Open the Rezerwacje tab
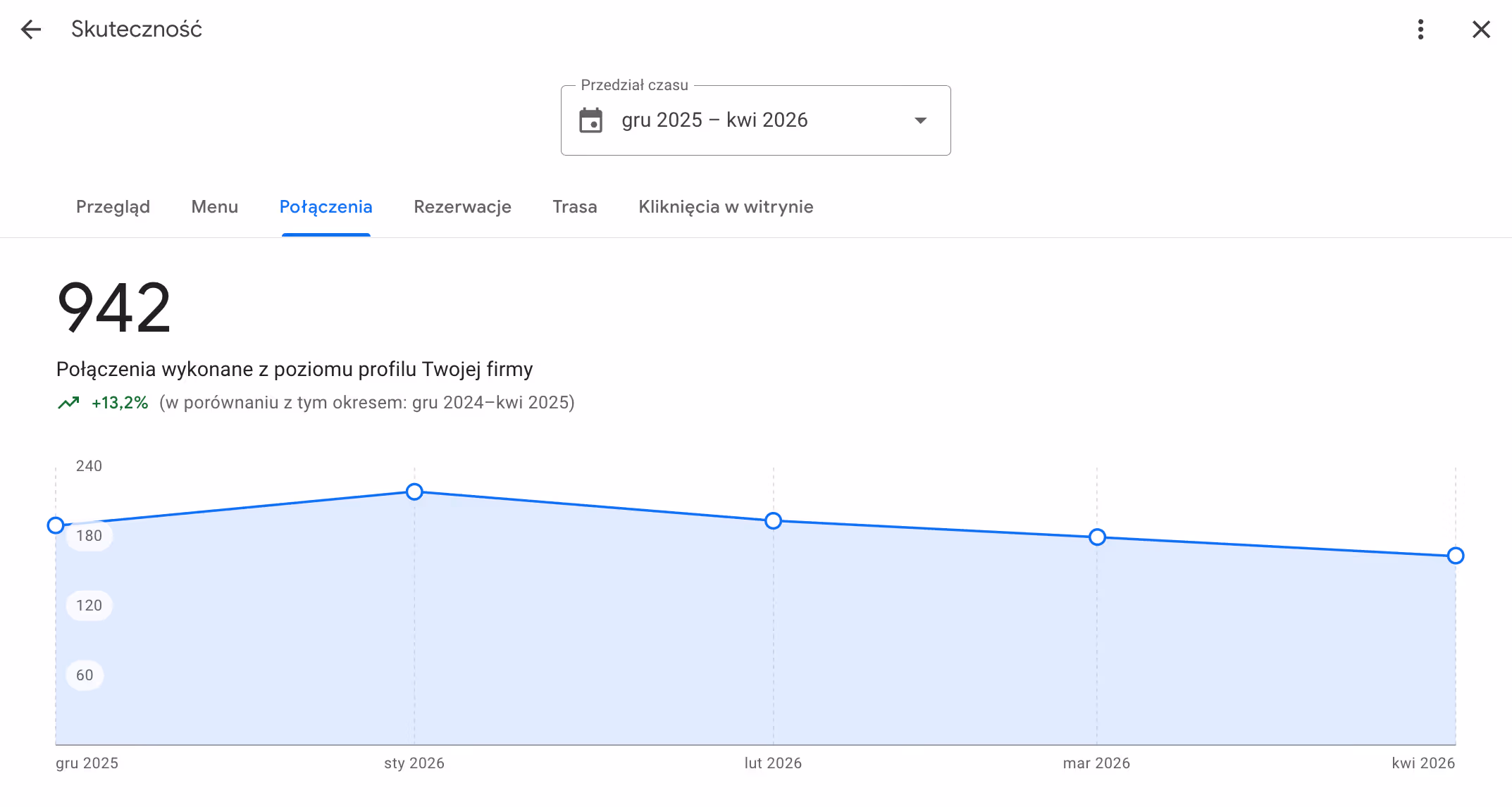The image size is (1512, 807). 462,207
